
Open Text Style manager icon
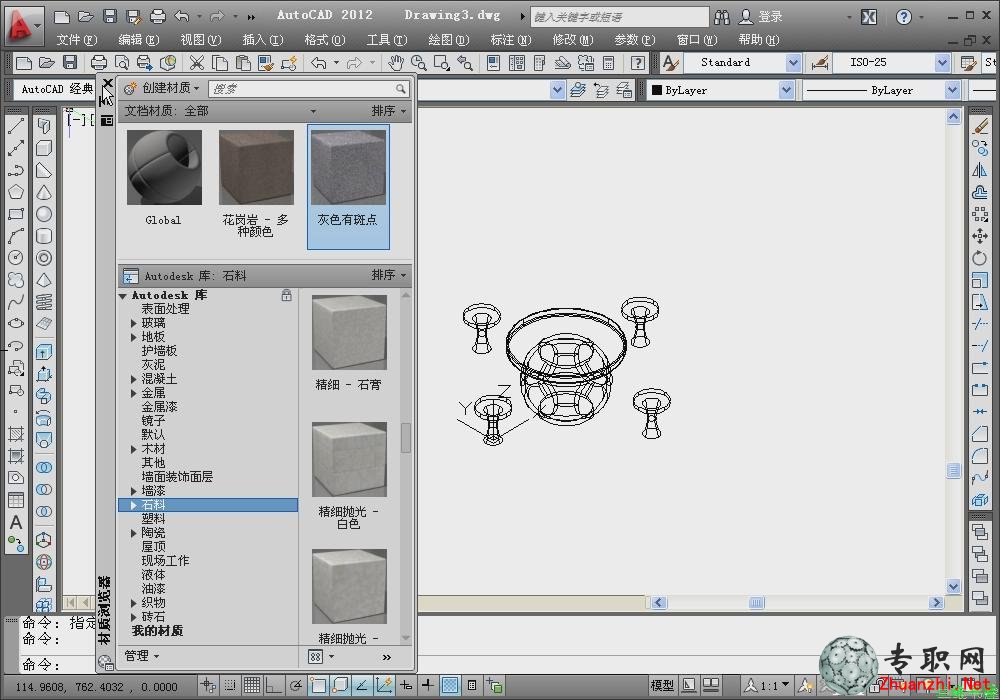click(x=670, y=62)
